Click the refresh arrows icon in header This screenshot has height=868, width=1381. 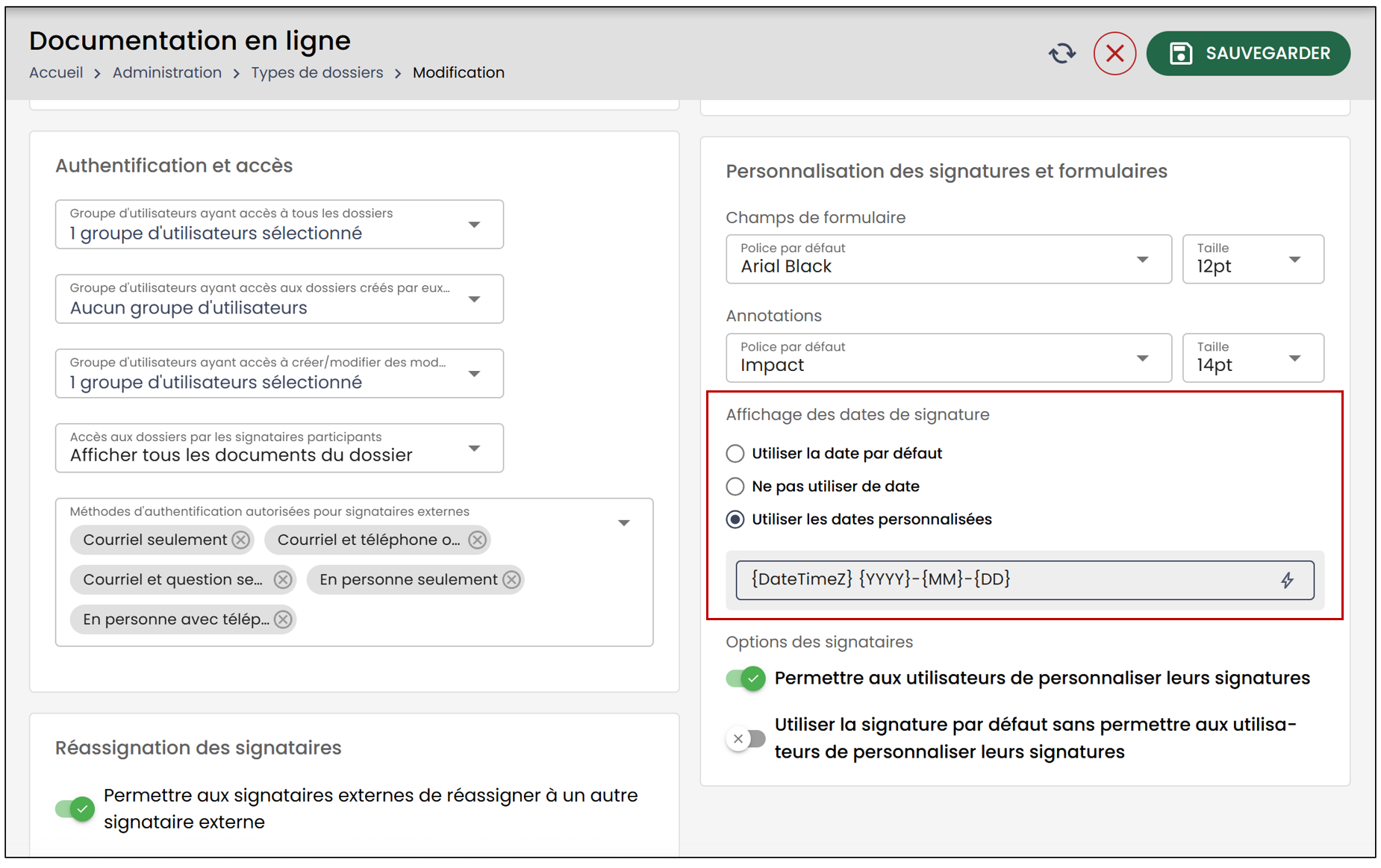tap(1062, 54)
